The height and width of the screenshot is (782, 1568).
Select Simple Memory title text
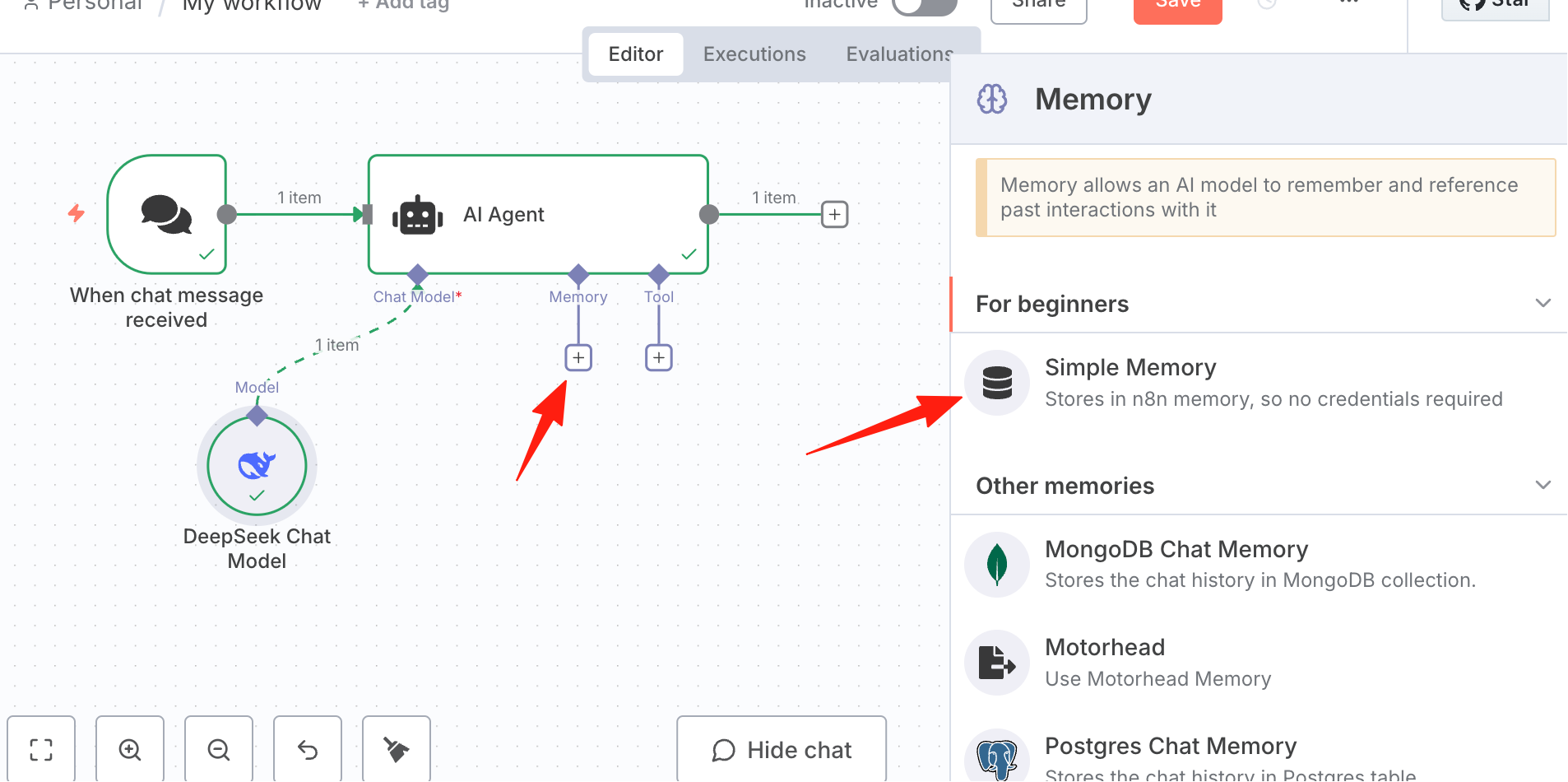pos(1130,368)
